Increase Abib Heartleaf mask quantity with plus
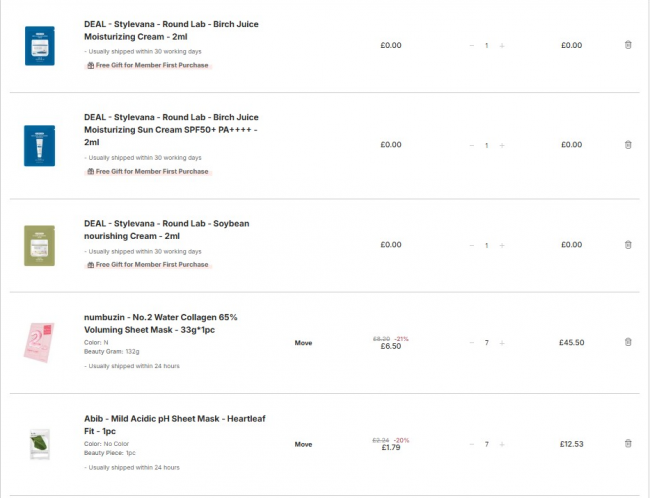Screen dimensions: 650x498 coord(502,444)
